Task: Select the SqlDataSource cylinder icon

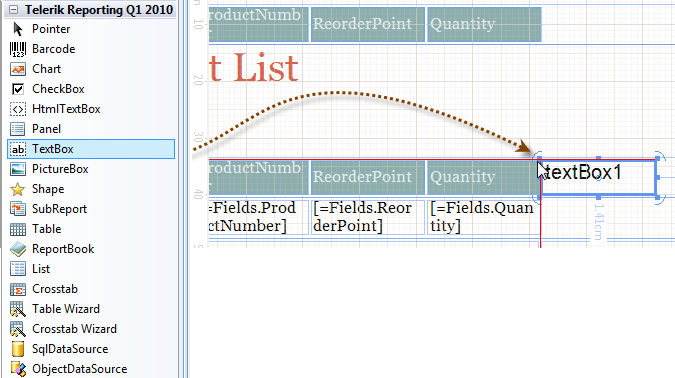Action: coord(18,349)
